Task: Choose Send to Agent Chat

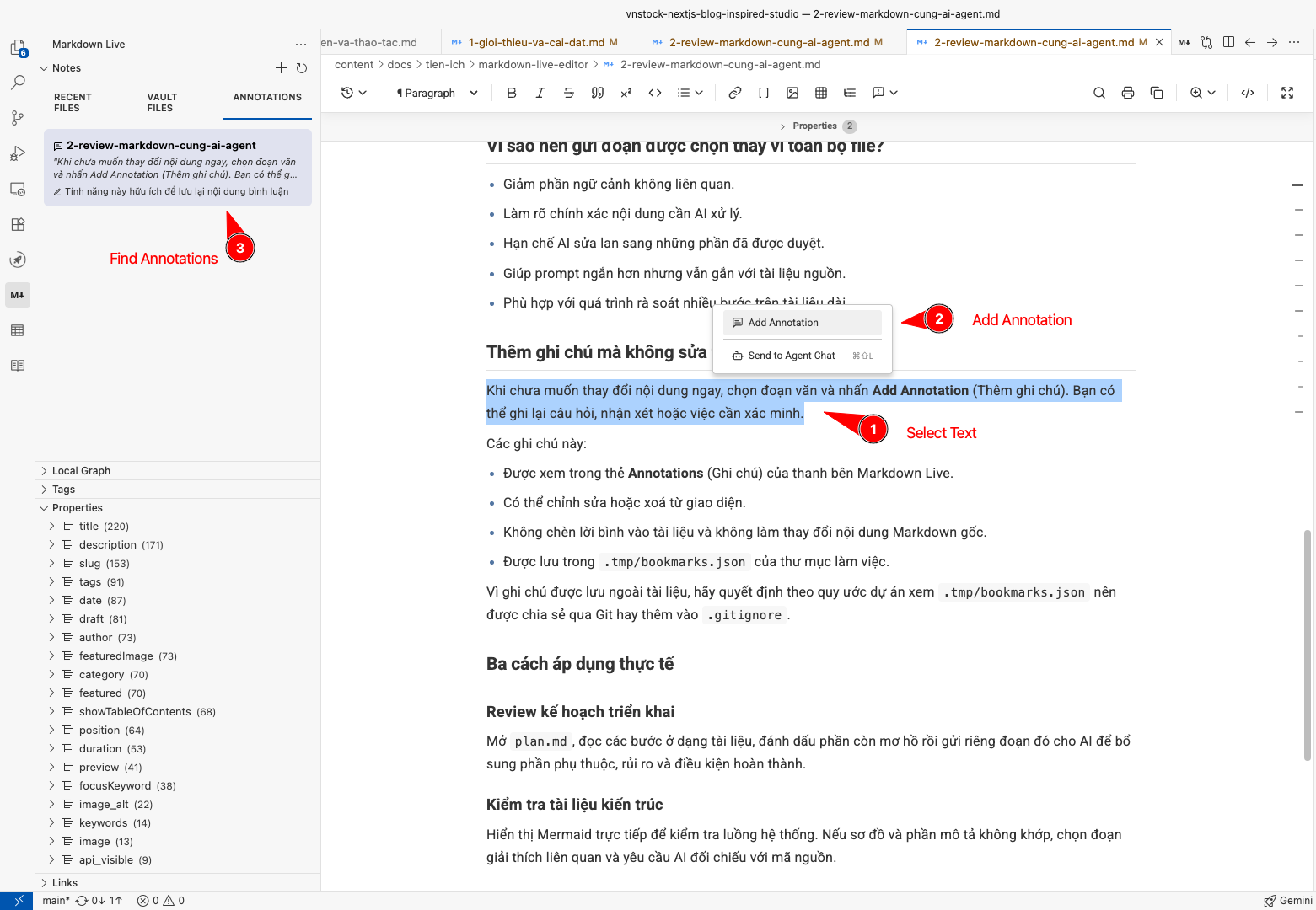Action: coord(802,356)
